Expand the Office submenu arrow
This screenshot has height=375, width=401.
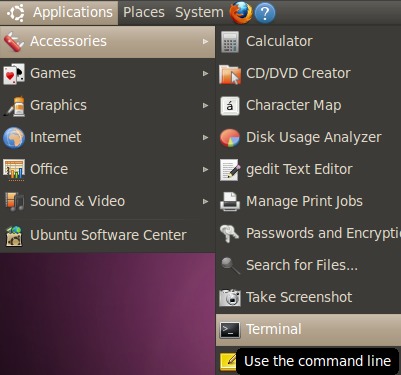[205, 169]
